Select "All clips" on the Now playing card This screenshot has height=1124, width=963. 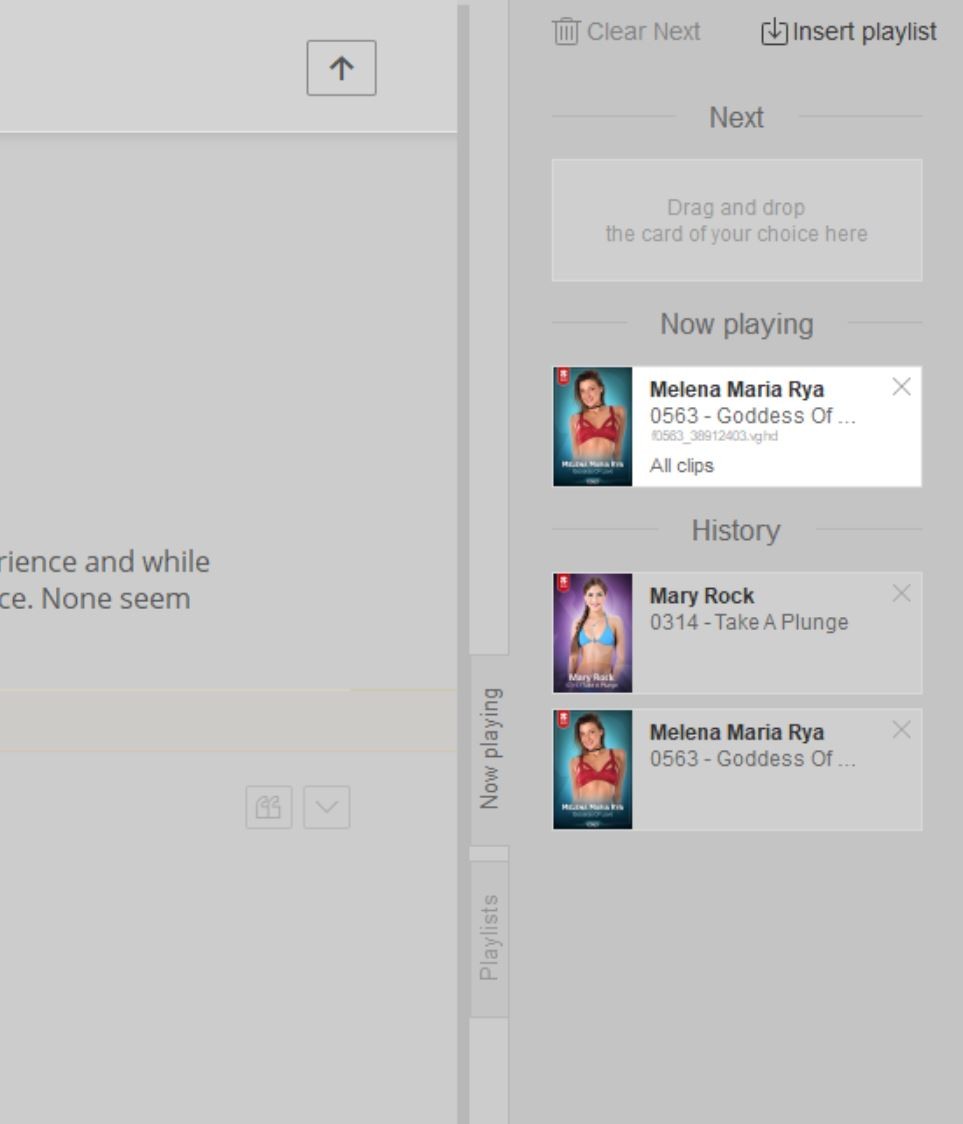[x=682, y=466]
